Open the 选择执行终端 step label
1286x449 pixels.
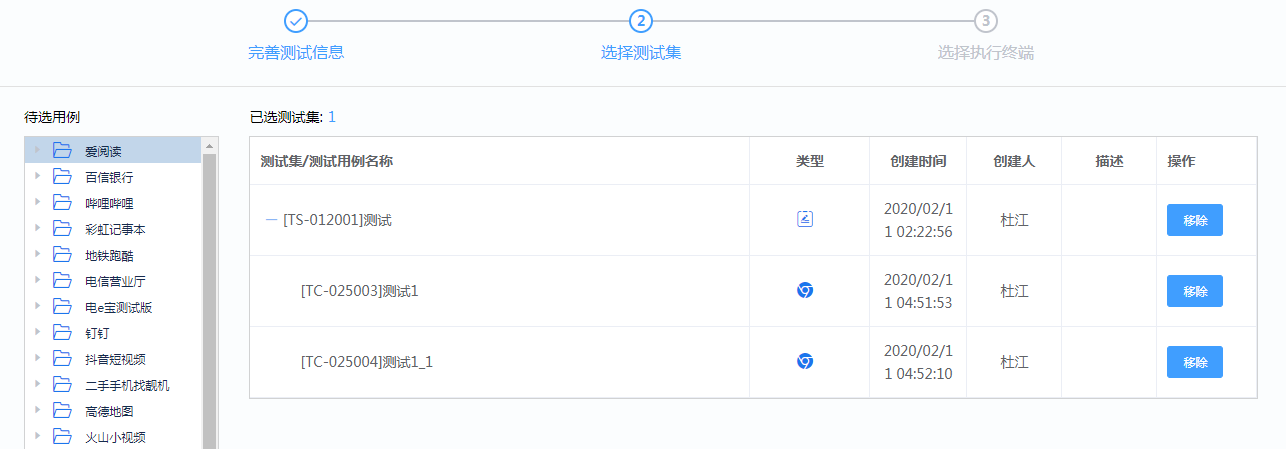(x=986, y=53)
